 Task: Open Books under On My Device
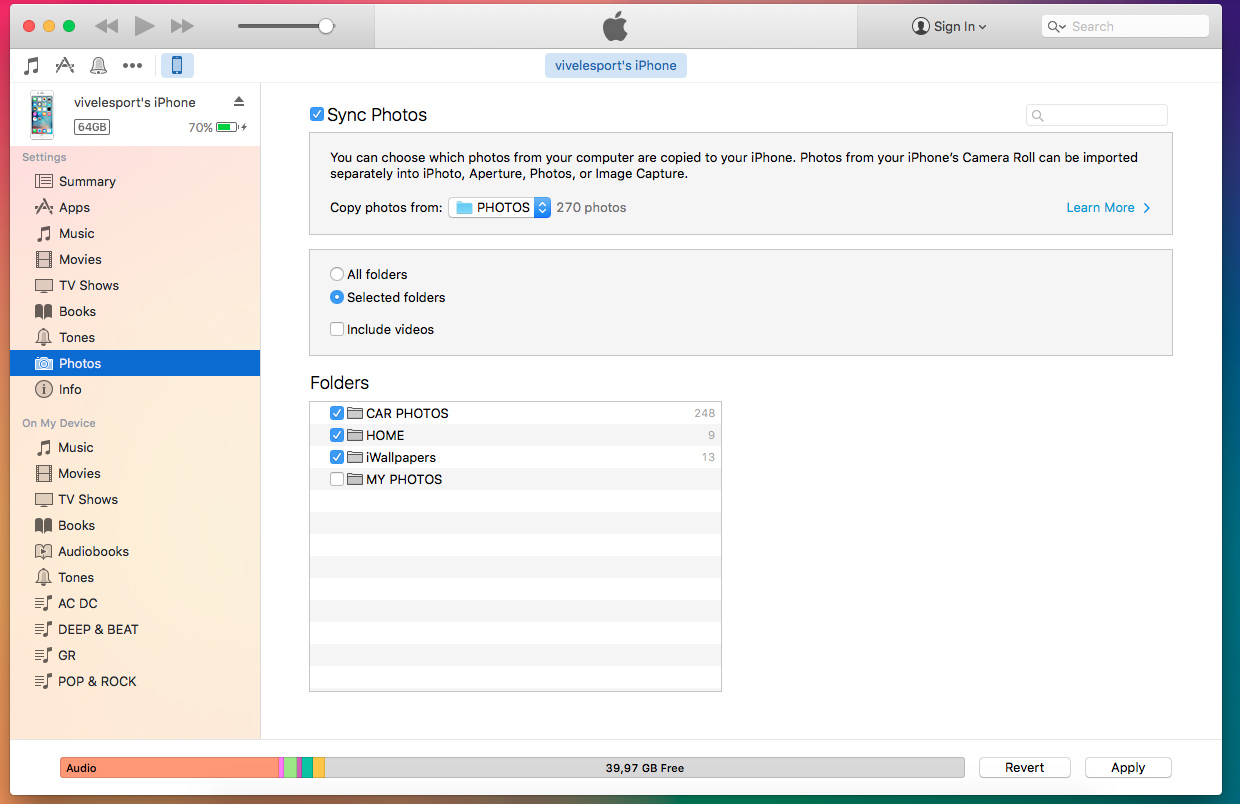pyautogui.click(x=135, y=525)
